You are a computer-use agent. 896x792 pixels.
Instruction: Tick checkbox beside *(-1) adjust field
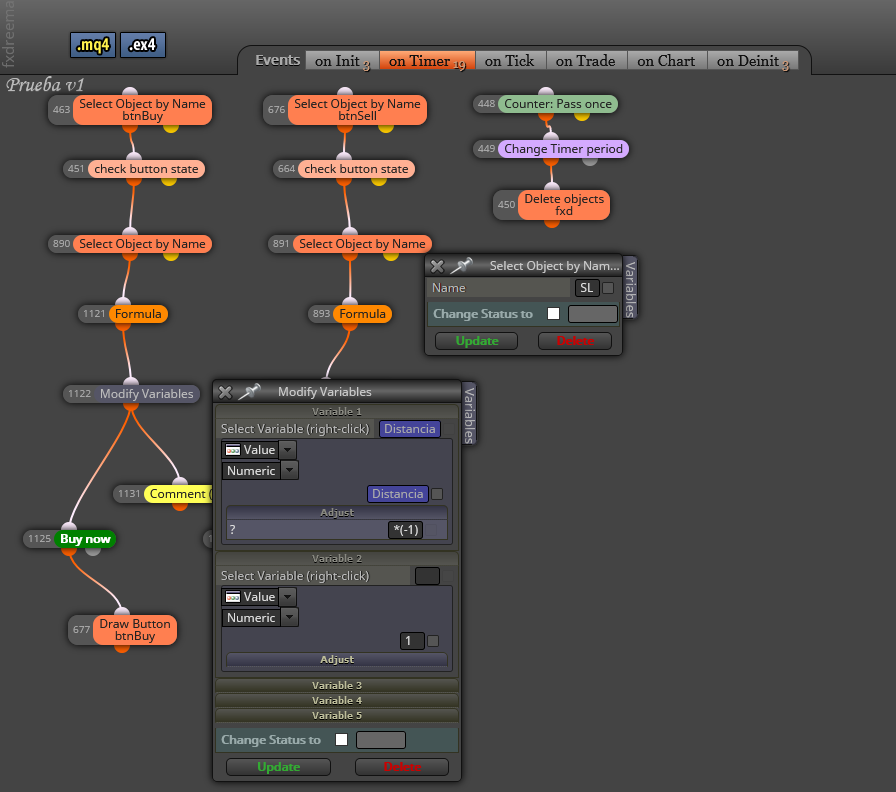pyautogui.click(x=432, y=530)
